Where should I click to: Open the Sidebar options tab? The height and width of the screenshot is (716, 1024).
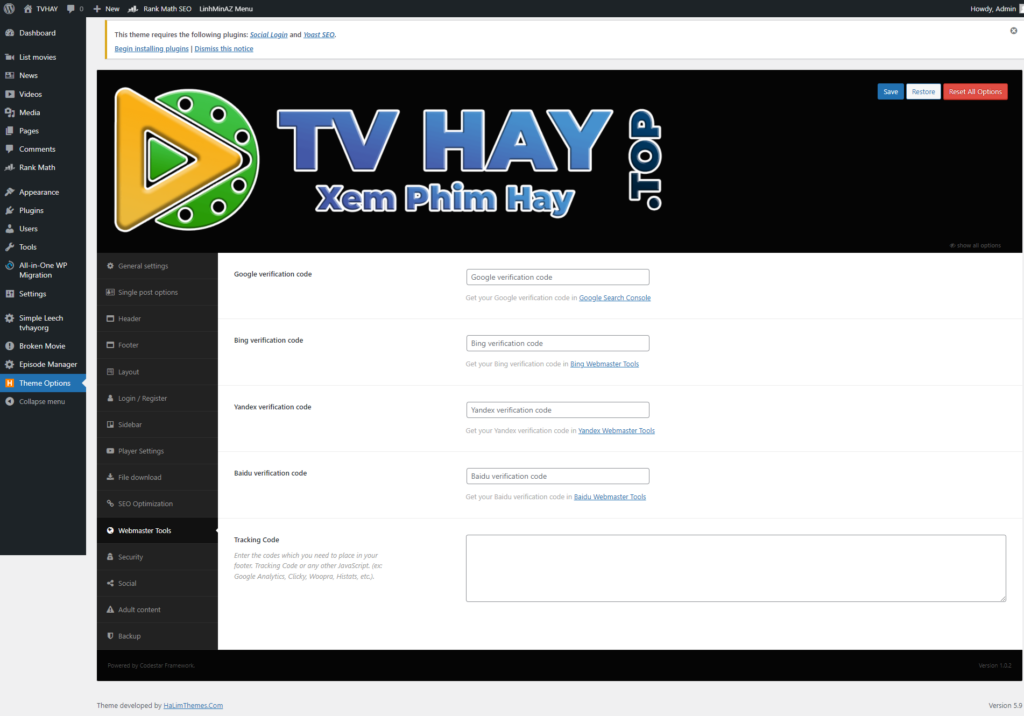pyautogui.click(x=157, y=425)
